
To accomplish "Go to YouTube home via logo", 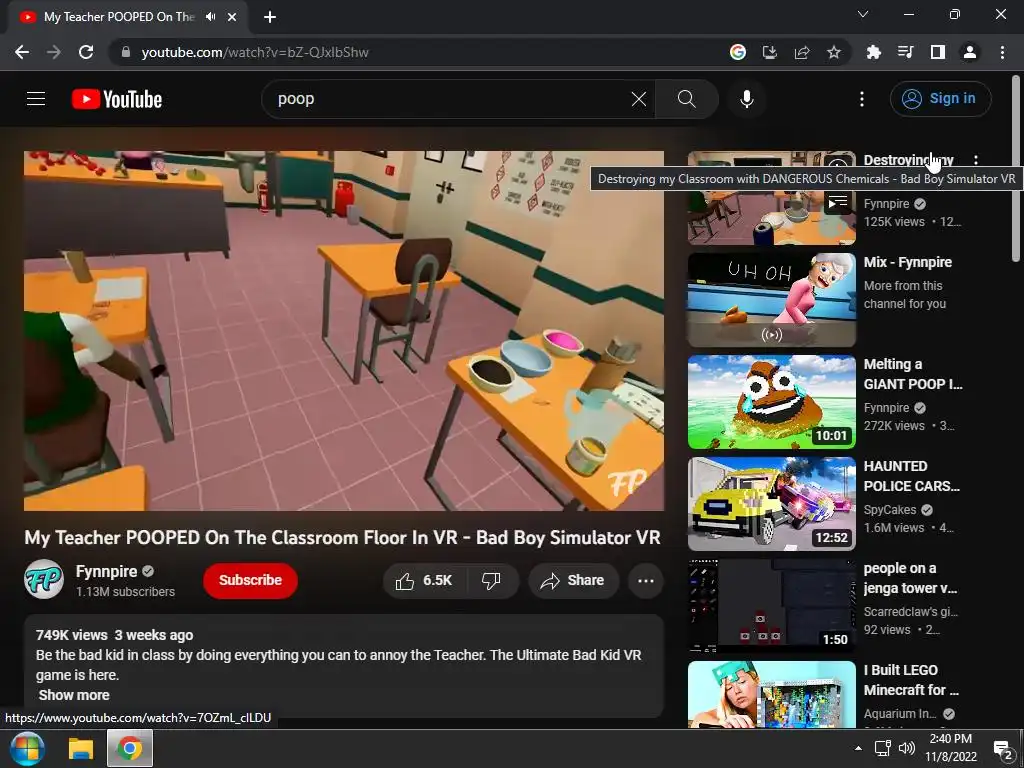I will click(x=117, y=99).
